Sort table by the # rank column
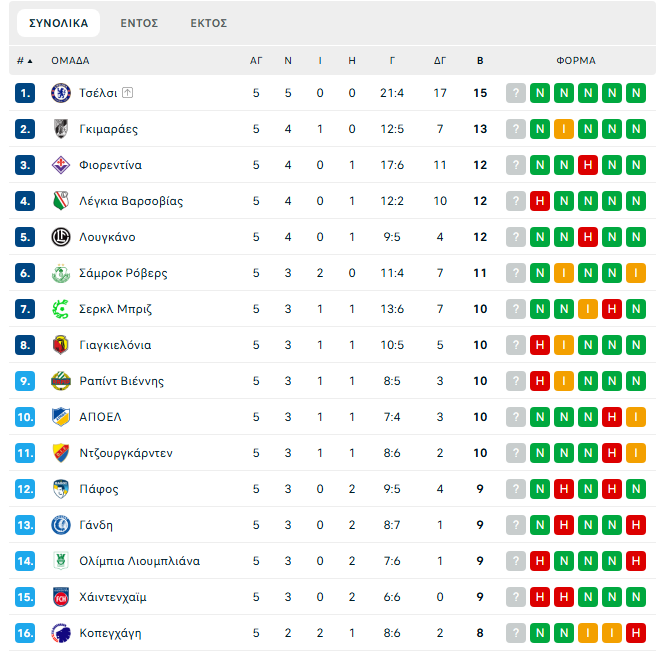Screen dimensions: 667x652 (x=24, y=61)
